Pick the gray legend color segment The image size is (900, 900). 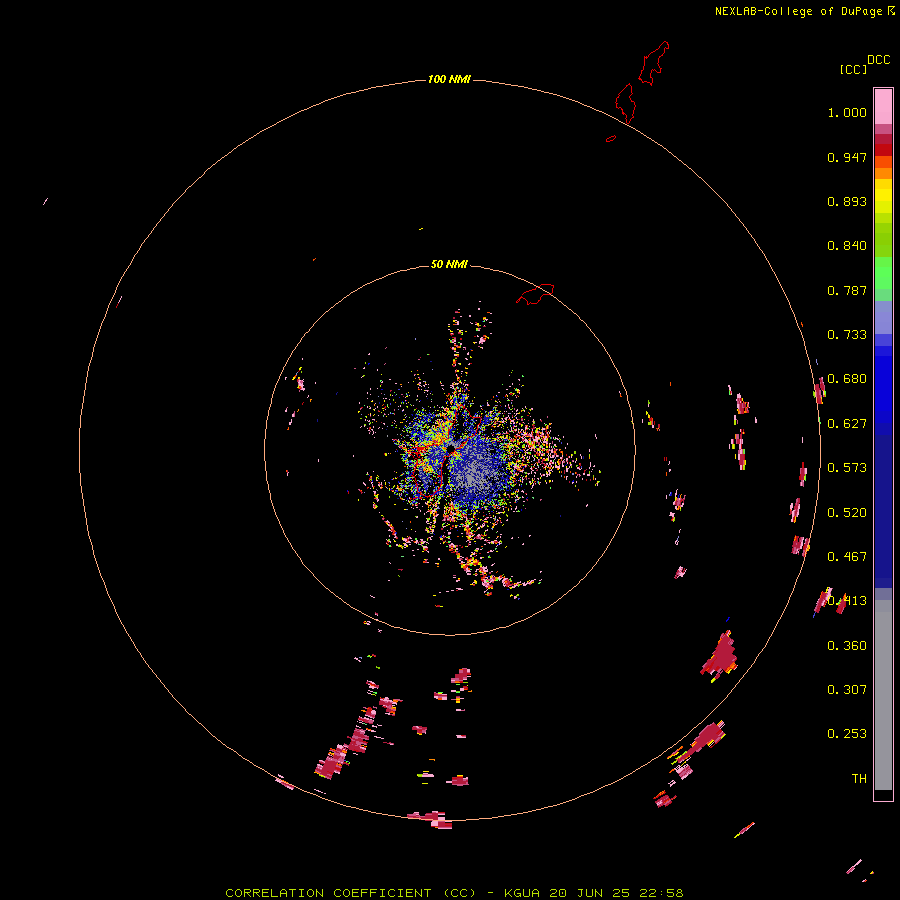(x=883, y=695)
